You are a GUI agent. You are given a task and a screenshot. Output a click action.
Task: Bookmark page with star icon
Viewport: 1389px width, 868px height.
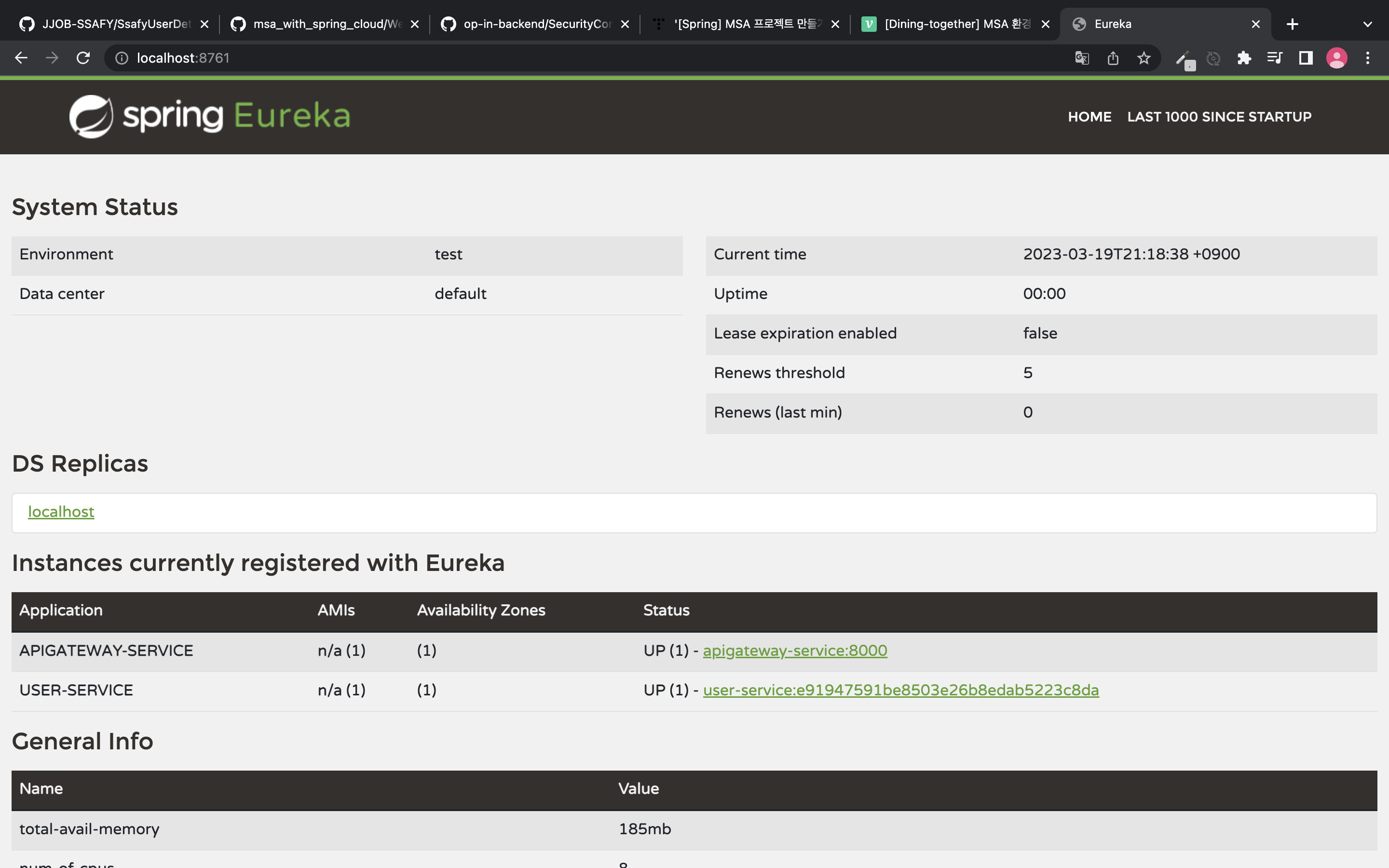tap(1144, 58)
